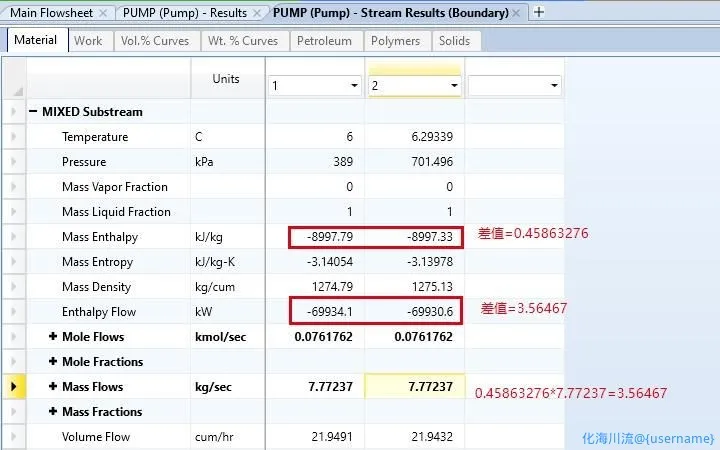Viewport: 720px width, 450px height.
Task: Open the empty third stream dropdown
Action: tap(553, 86)
